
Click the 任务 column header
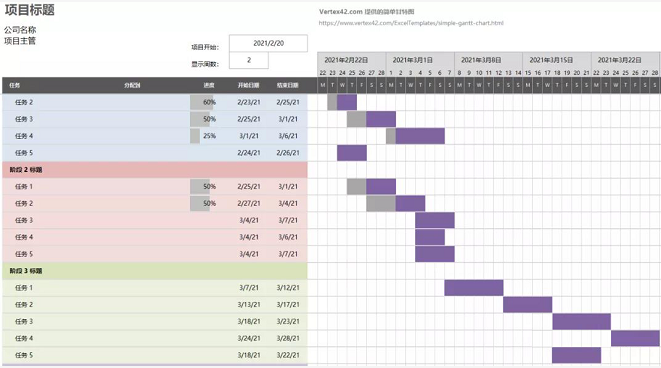[15, 85]
